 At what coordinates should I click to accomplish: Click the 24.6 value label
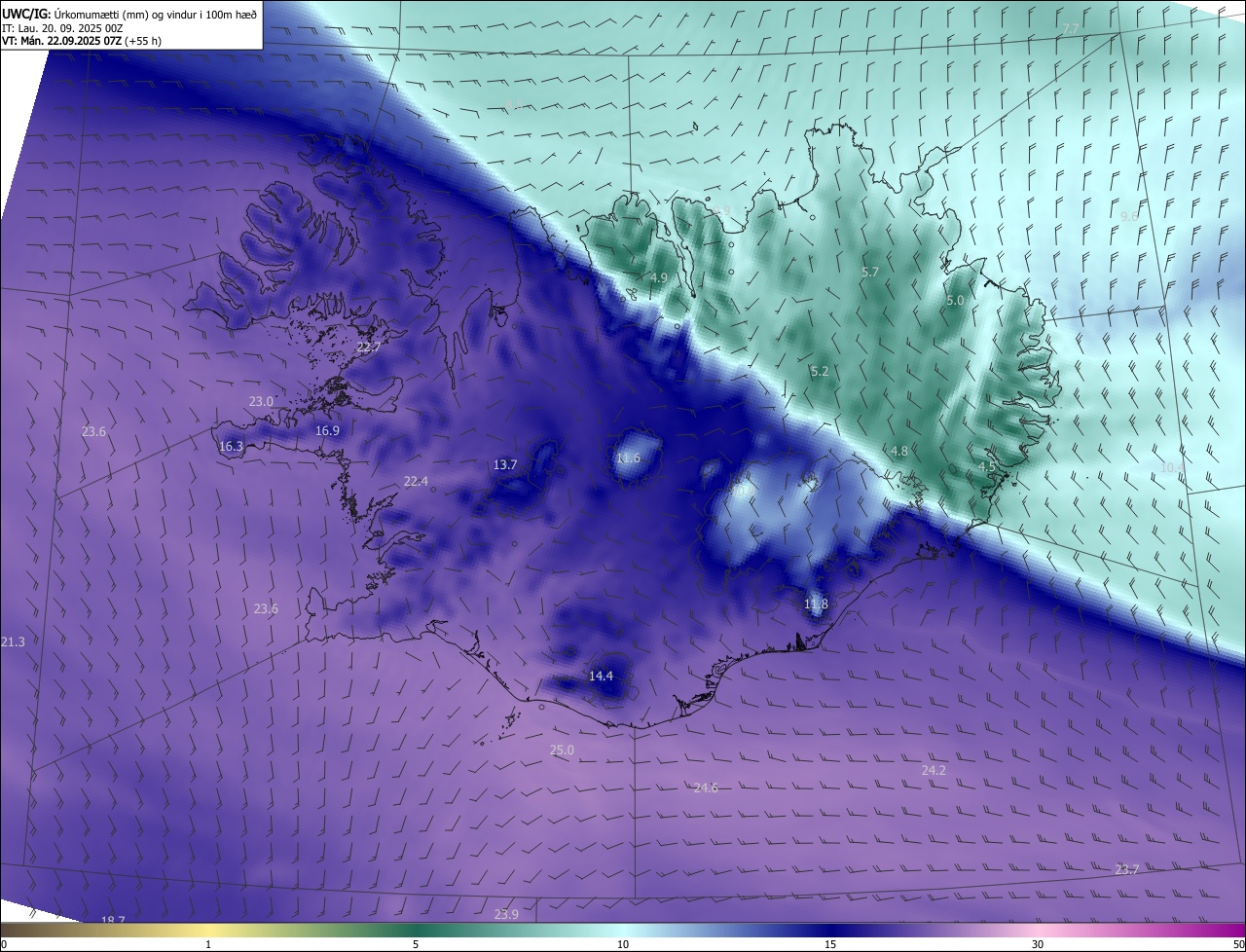tap(706, 788)
